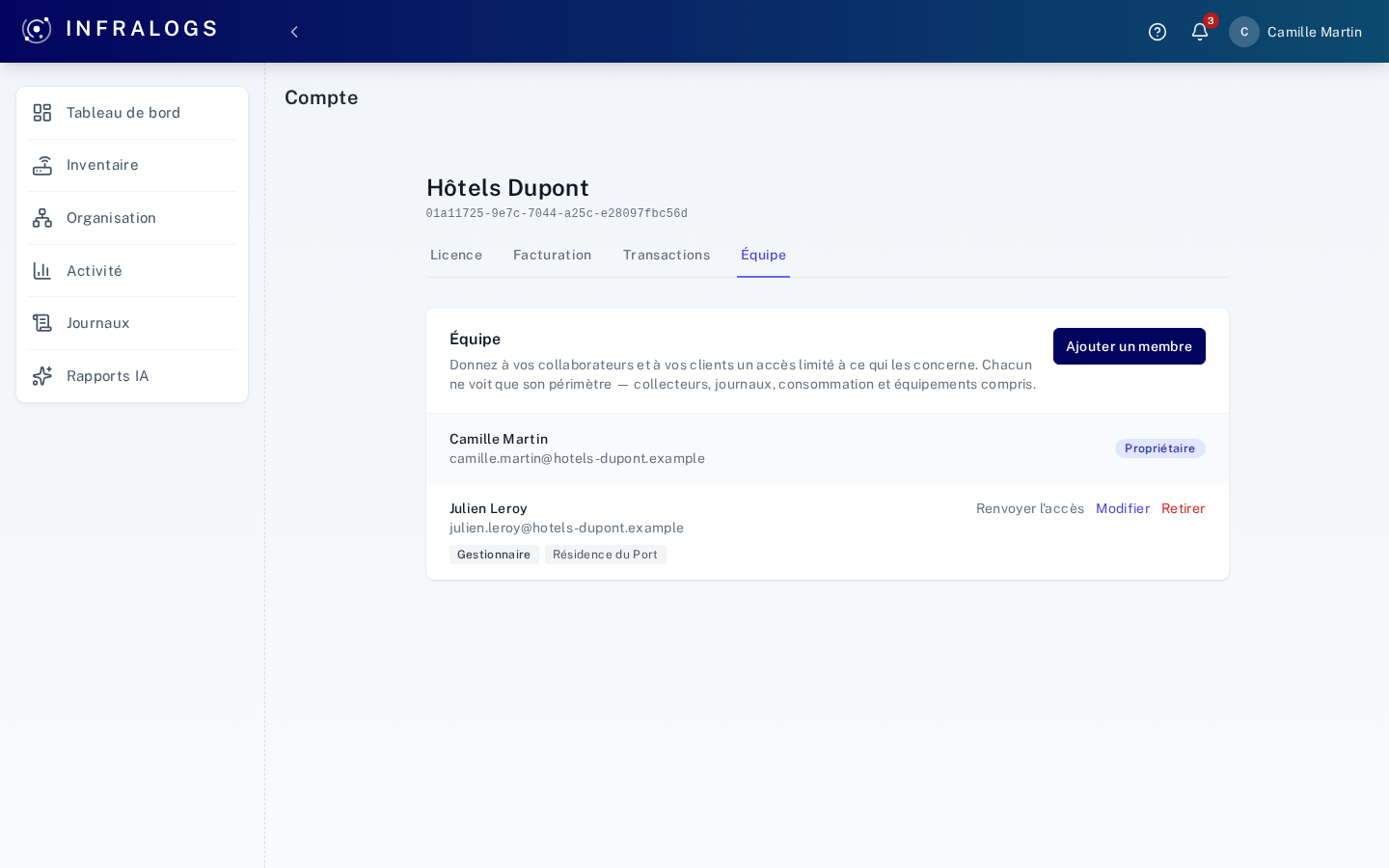The height and width of the screenshot is (868, 1389).
Task: Click Ajouter un membre button
Action: (1130, 346)
